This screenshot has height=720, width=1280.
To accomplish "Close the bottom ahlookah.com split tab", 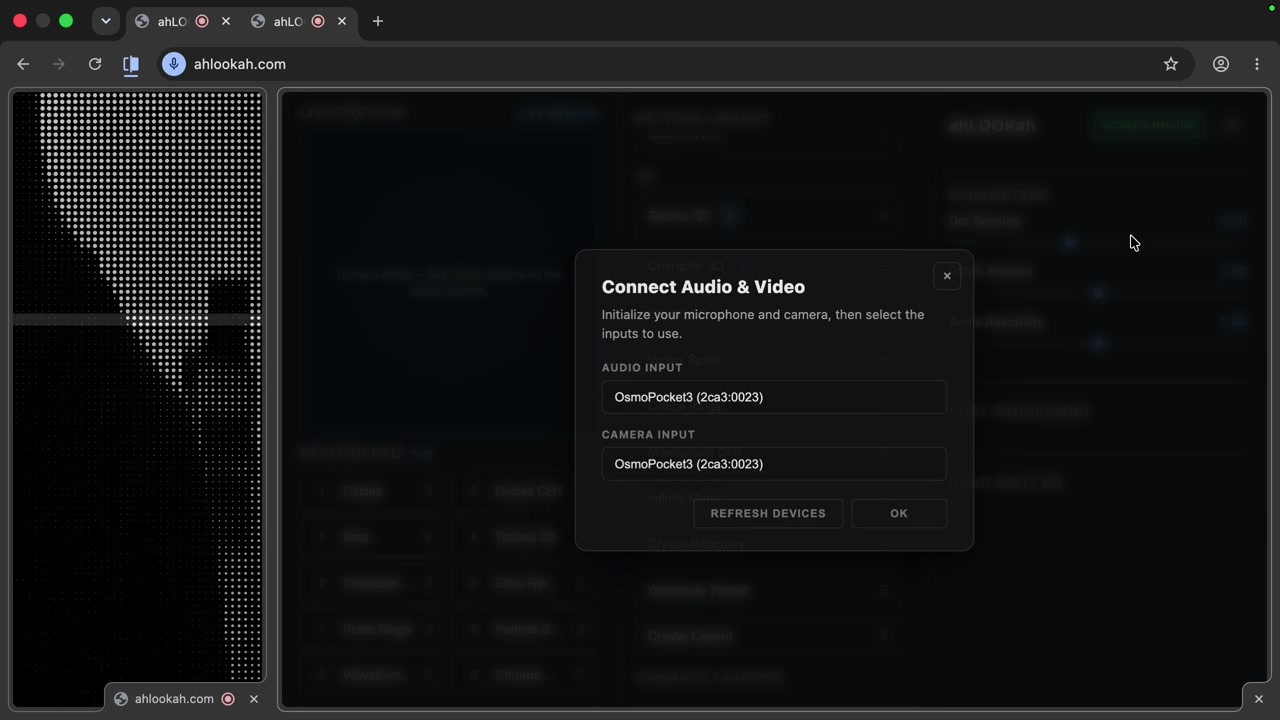I will (x=254, y=699).
